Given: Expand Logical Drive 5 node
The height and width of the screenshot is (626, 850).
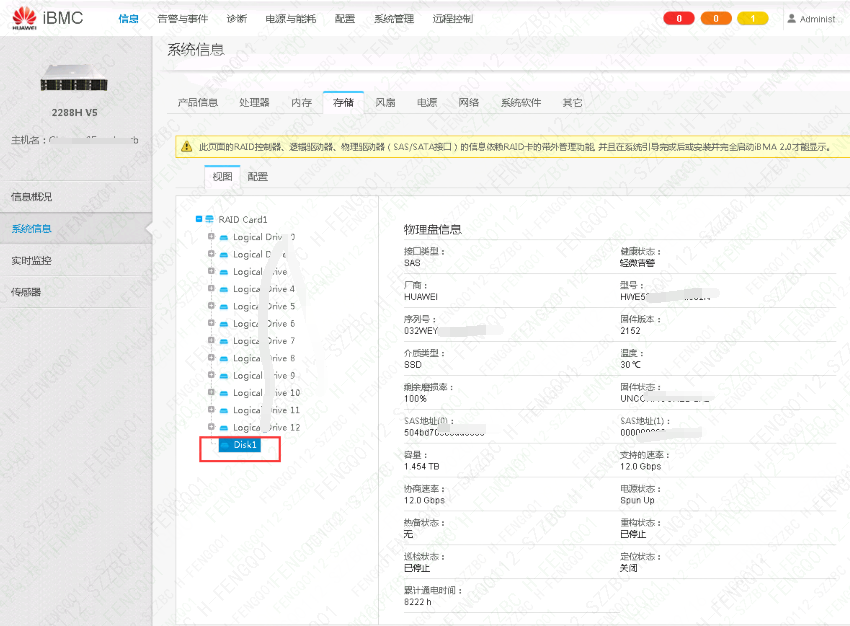Looking at the screenshot, I should coord(211,306).
